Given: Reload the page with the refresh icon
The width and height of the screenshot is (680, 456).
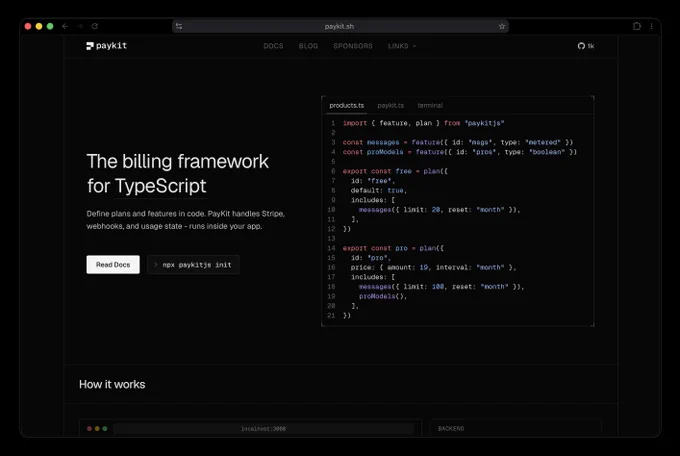Looking at the screenshot, I should coord(95,26).
